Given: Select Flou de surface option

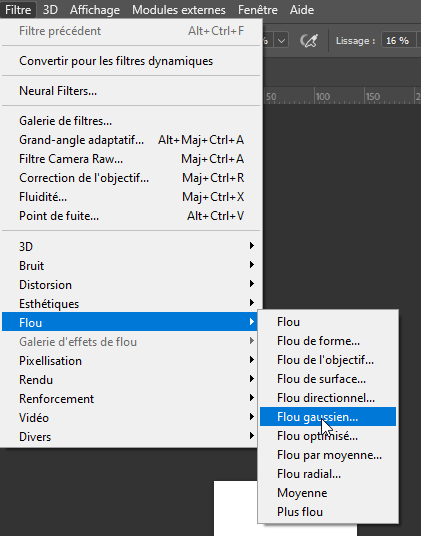Looking at the screenshot, I should tap(328, 379).
